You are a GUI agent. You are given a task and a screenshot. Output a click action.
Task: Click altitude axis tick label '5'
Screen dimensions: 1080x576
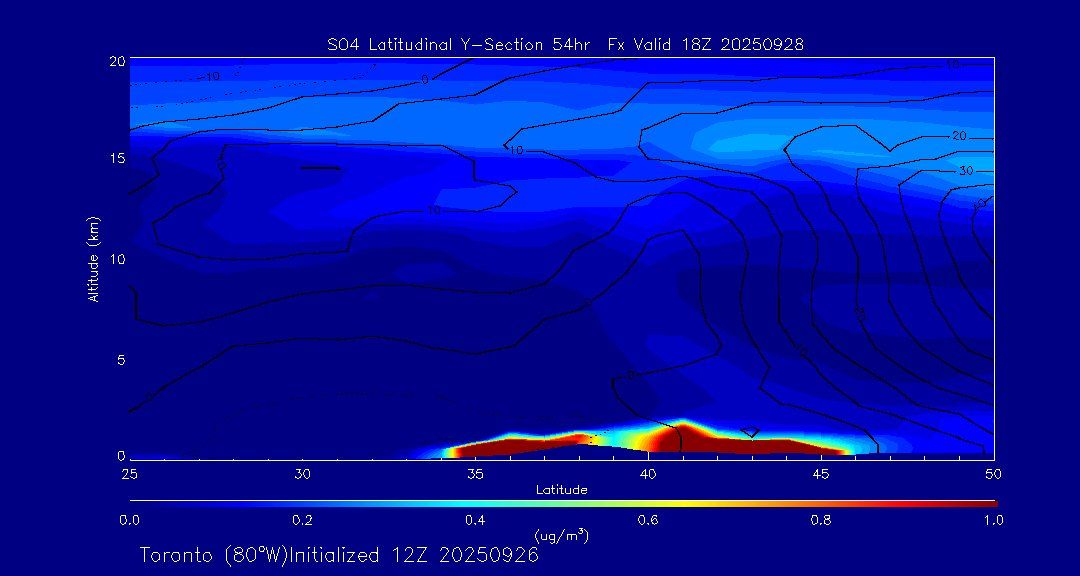tap(118, 359)
